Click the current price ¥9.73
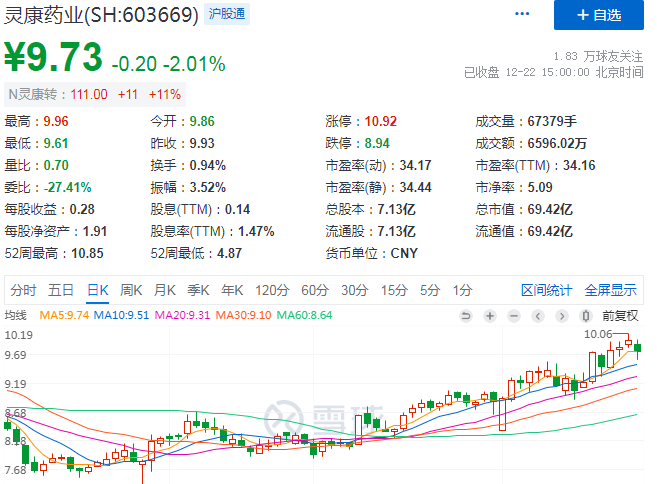657x484 pixels. 53,57
